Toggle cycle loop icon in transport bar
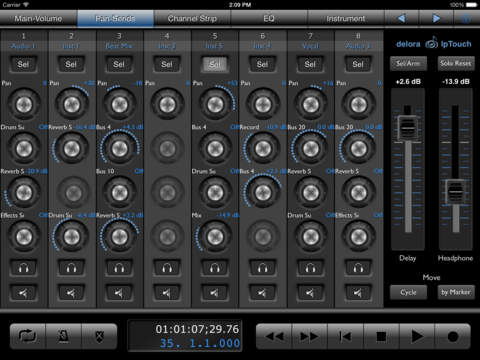This screenshot has height=360, width=480. pyautogui.click(x=28, y=336)
